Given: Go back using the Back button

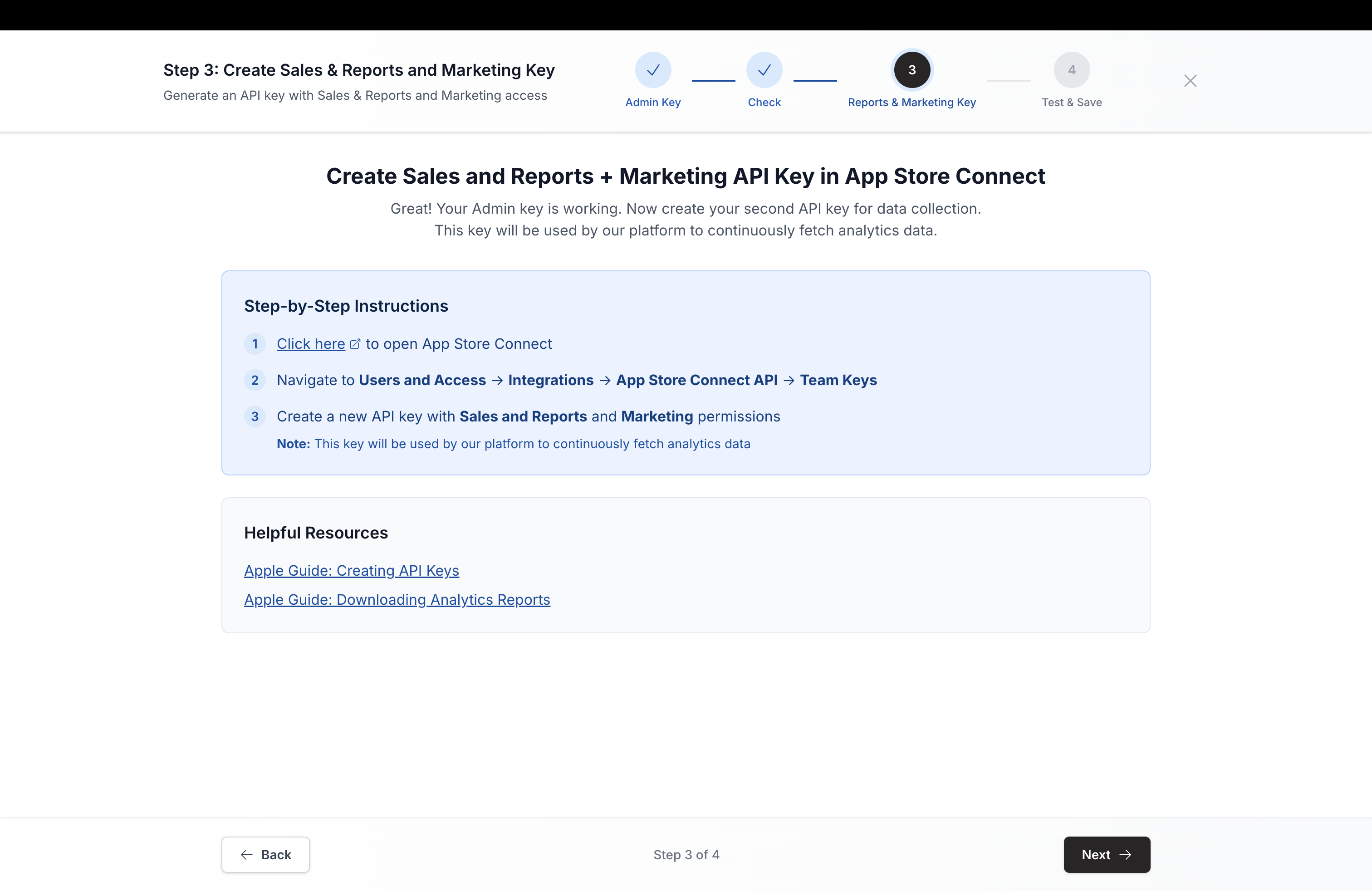Looking at the screenshot, I should (x=265, y=855).
